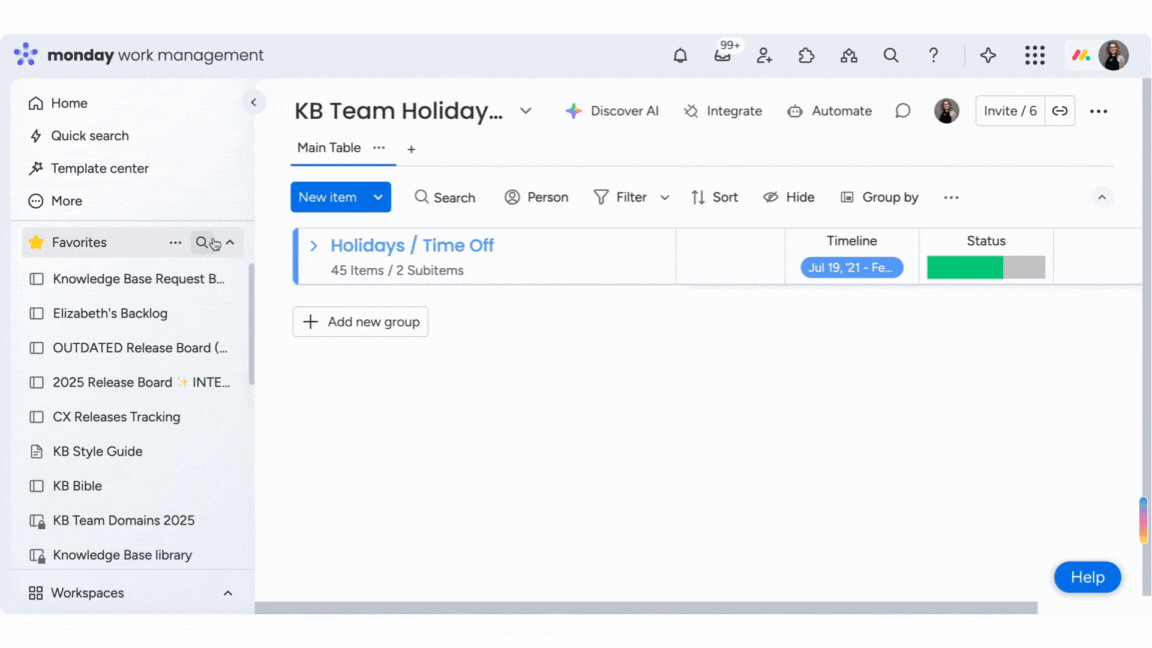Open the More menu in the sidebar
Image resolution: width=1152 pixels, height=648 pixels.
click(66, 201)
